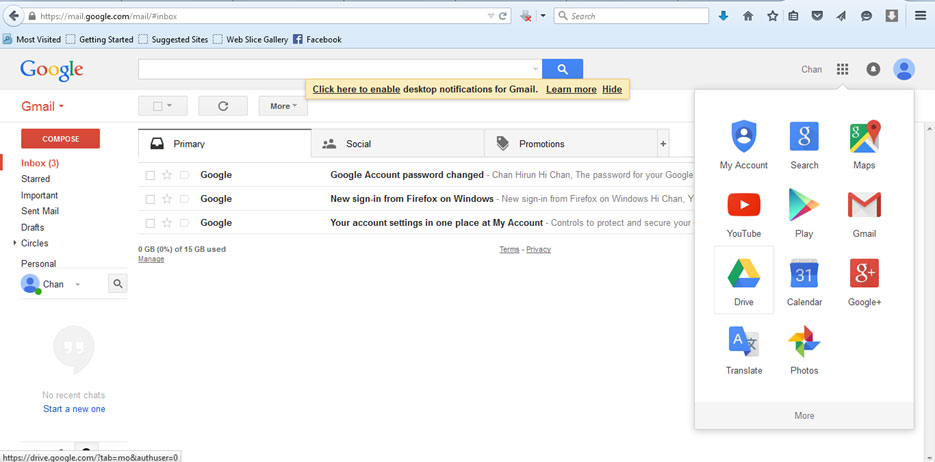Open the More dropdown in the toolbar

pyautogui.click(x=283, y=106)
